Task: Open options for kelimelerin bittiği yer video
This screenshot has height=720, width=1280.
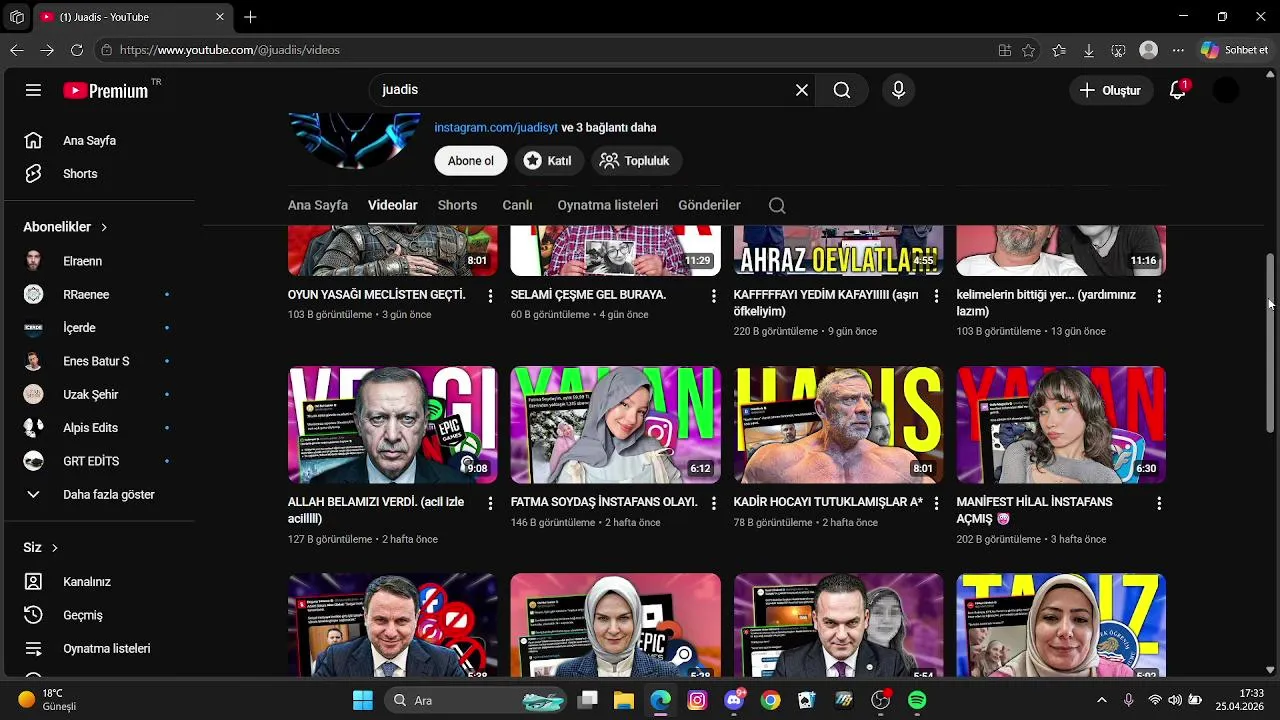Action: tap(1159, 296)
